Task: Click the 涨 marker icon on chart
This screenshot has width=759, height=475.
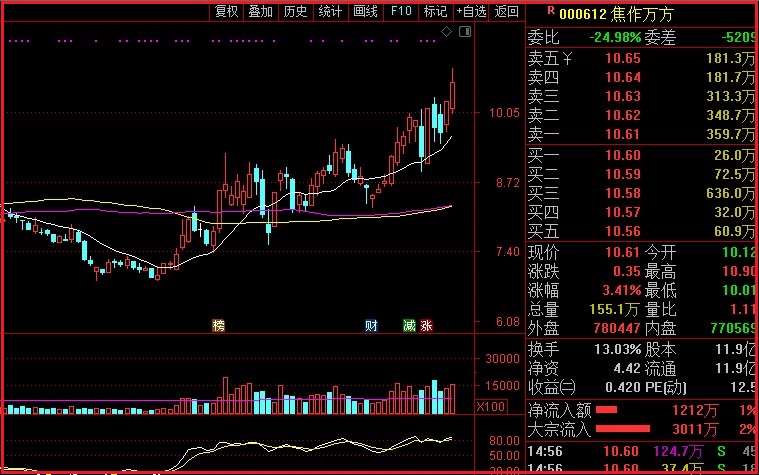Action: coord(426,325)
